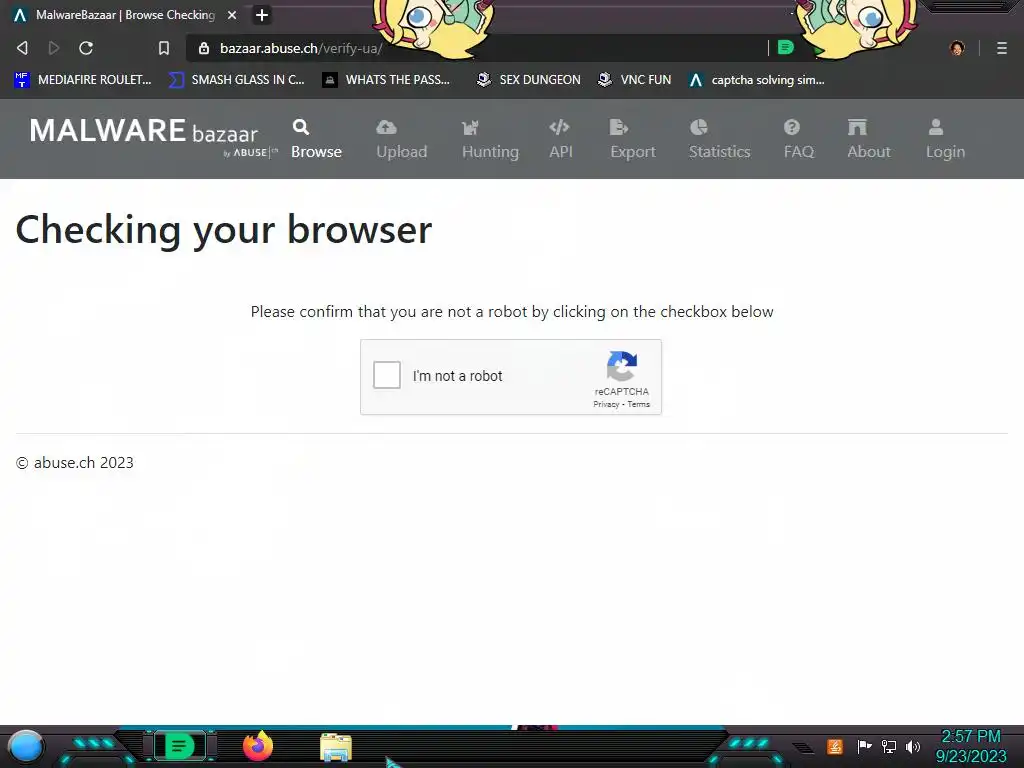Click the network tray icon
This screenshot has height=768, width=1024.
click(889, 746)
